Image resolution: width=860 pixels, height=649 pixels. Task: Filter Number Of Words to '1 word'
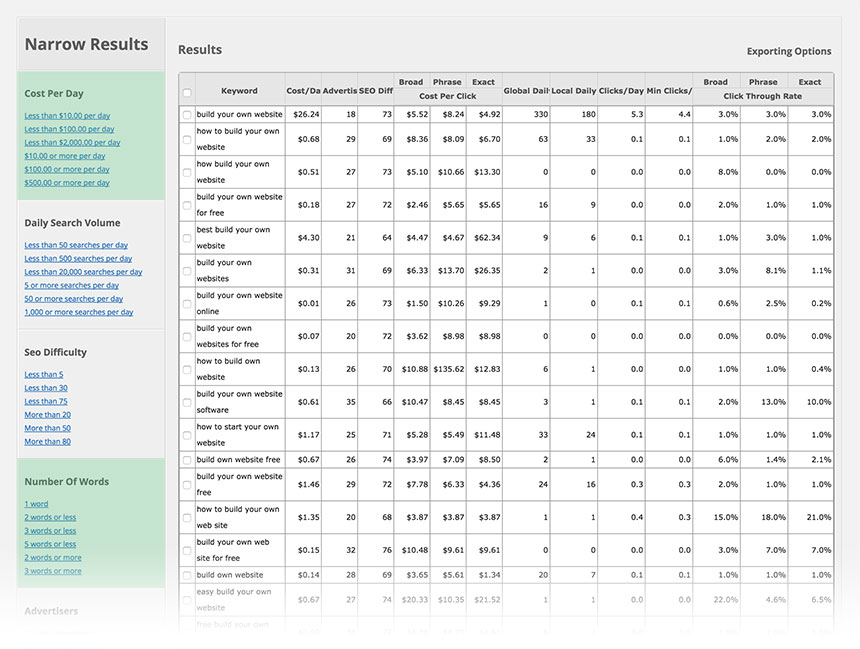click(36, 504)
